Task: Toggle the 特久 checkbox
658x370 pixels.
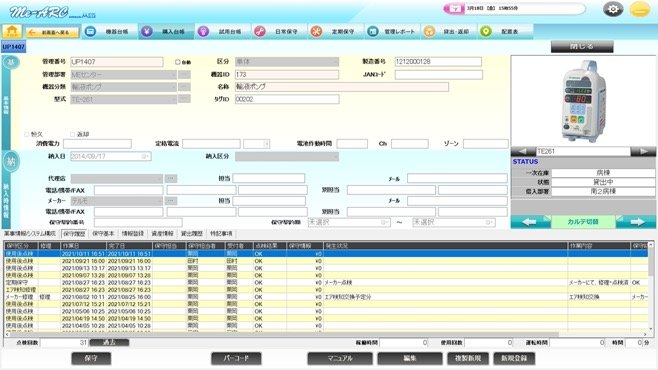Action: point(27,134)
